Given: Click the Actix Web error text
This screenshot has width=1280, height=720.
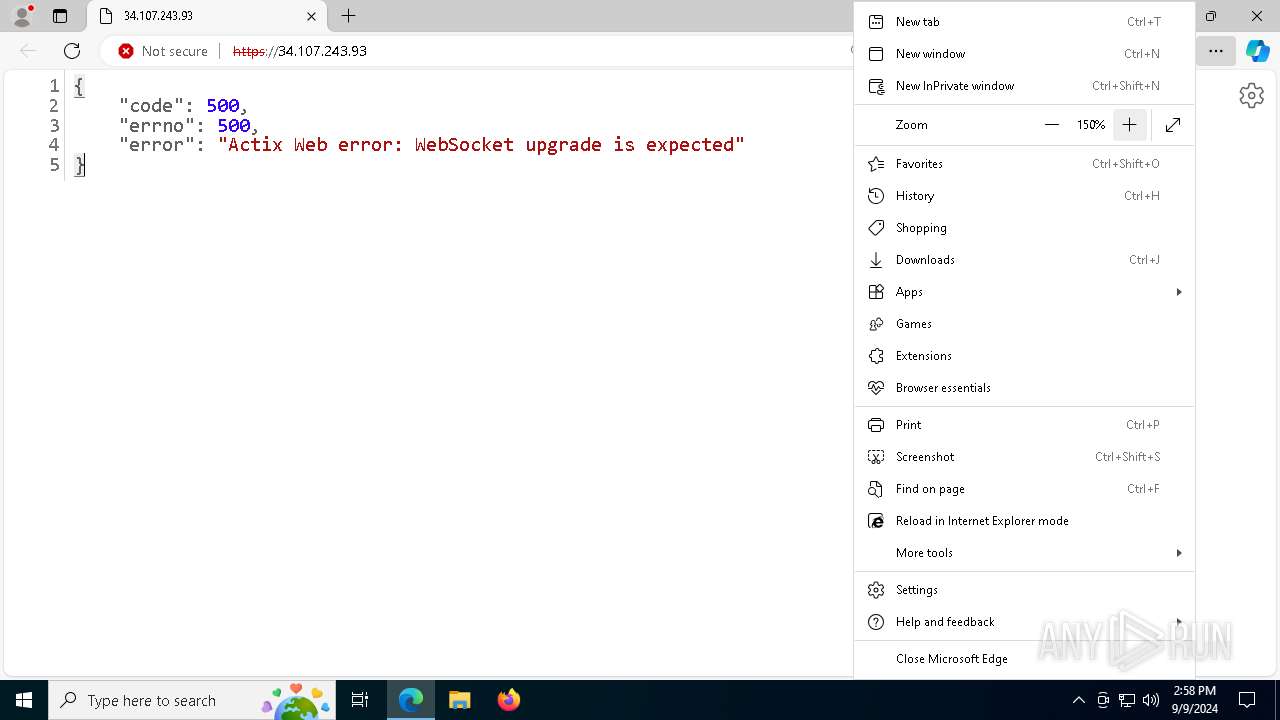Looking at the screenshot, I should 481,145.
